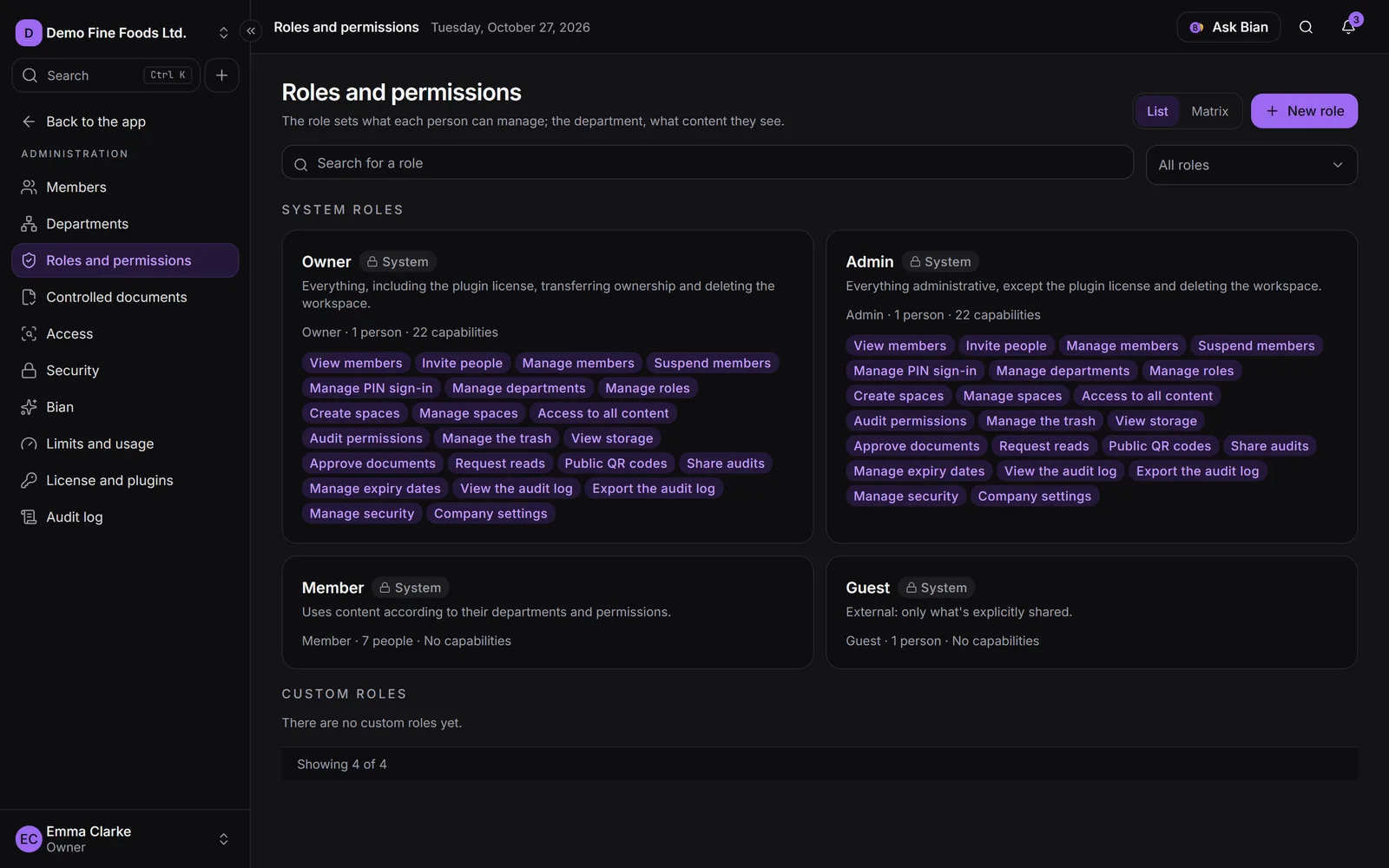Click the Demo Fine Foods workspace avatar

[29, 33]
